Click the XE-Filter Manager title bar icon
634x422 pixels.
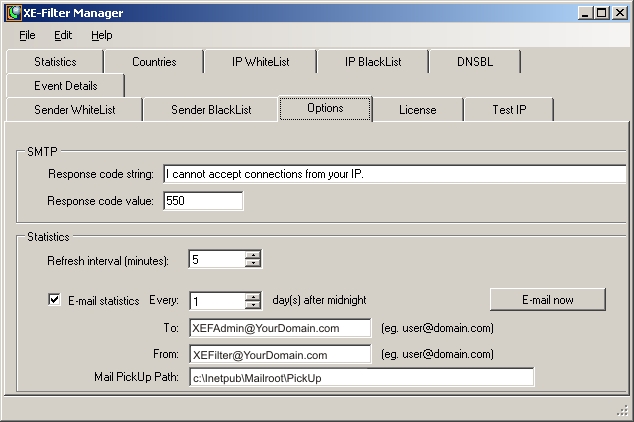(14, 13)
